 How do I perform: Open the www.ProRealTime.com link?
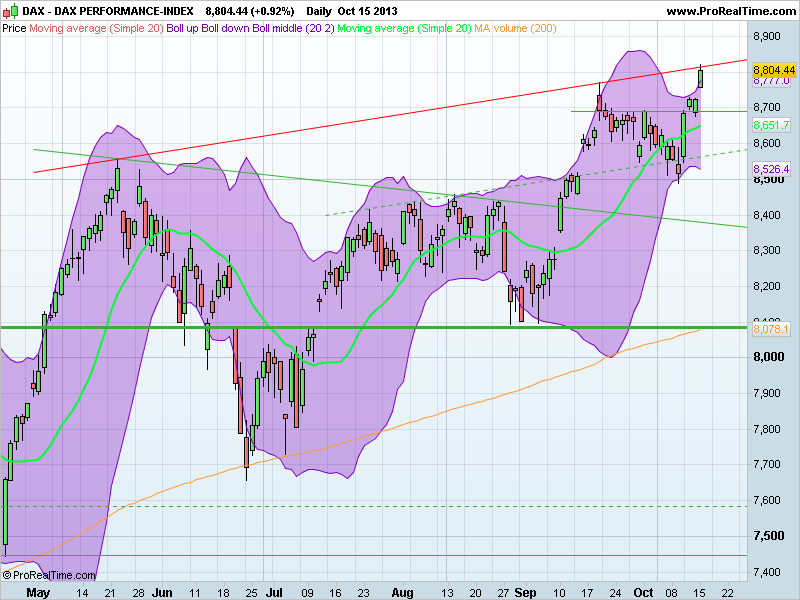pyautogui.click(x=731, y=11)
